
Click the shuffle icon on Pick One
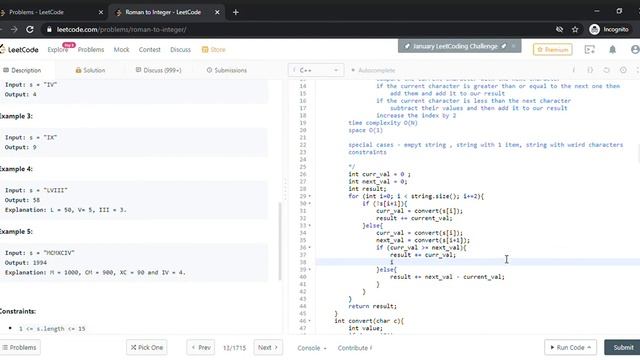coord(133,347)
